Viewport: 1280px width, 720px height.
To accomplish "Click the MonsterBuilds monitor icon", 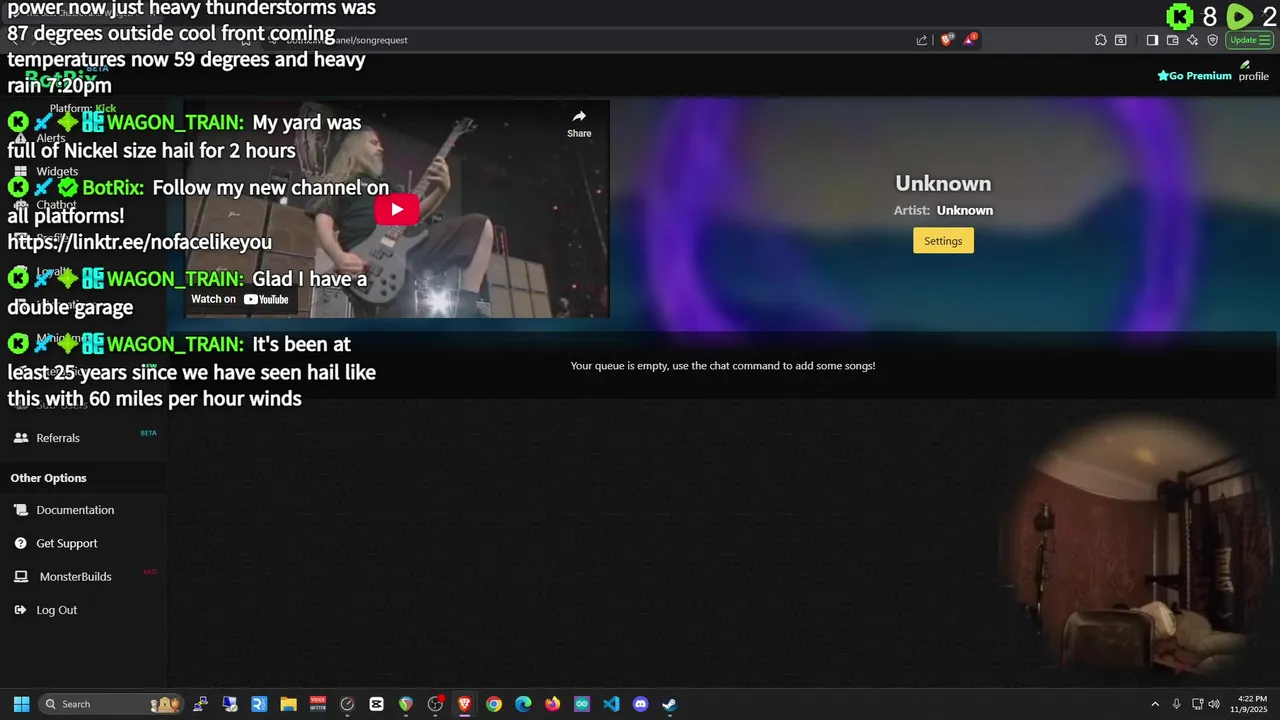I will coord(21,577).
